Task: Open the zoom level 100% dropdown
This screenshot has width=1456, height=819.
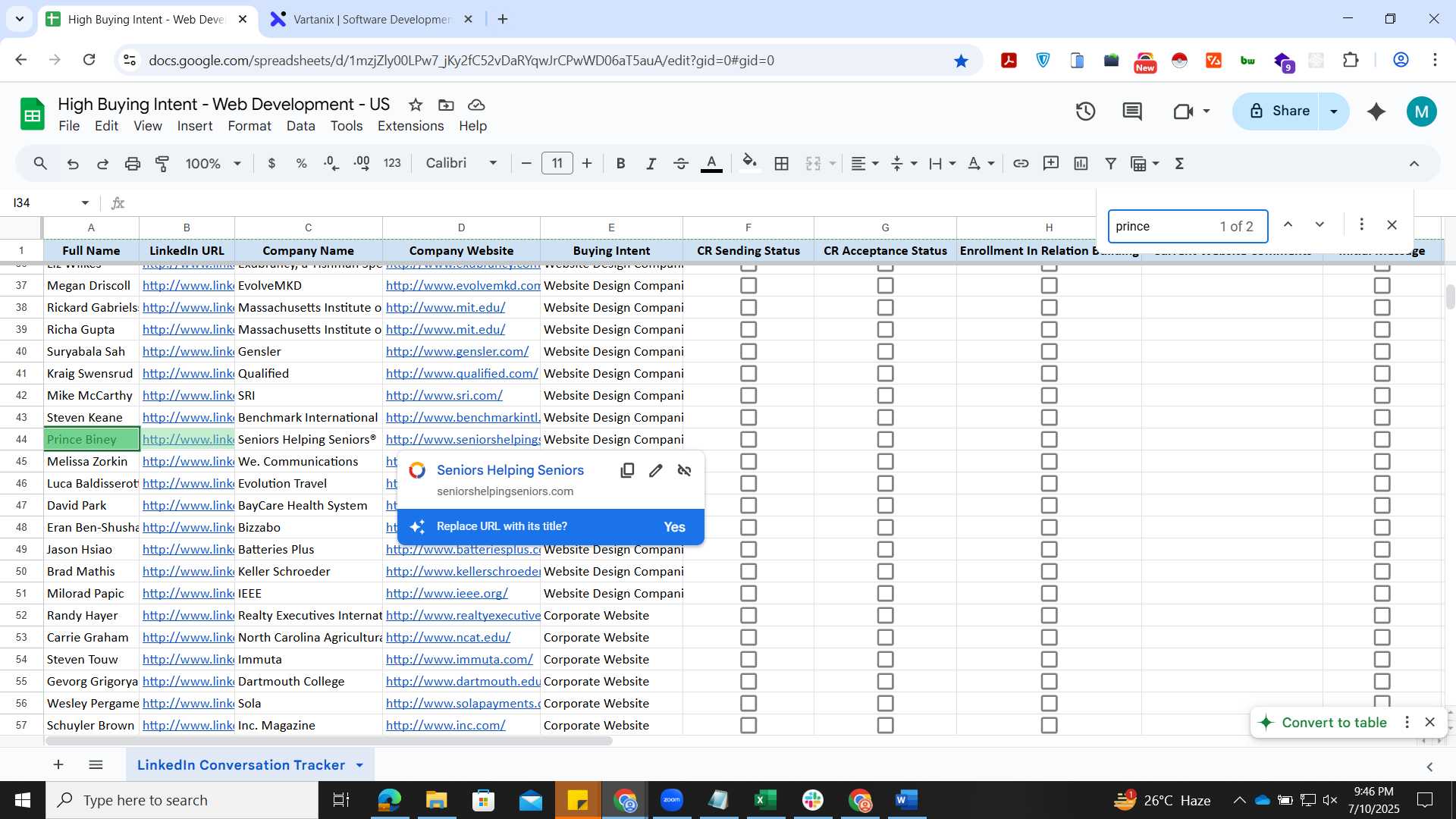Action: pyautogui.click(x=213, y=164)
